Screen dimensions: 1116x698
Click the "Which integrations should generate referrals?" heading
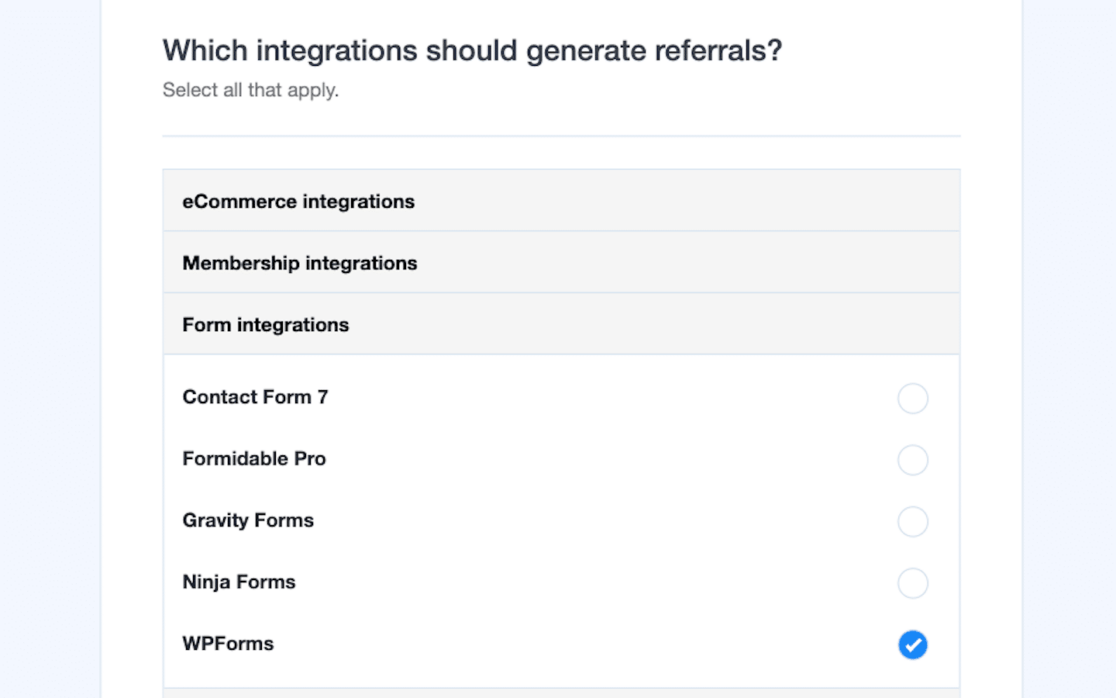point(472,51)
